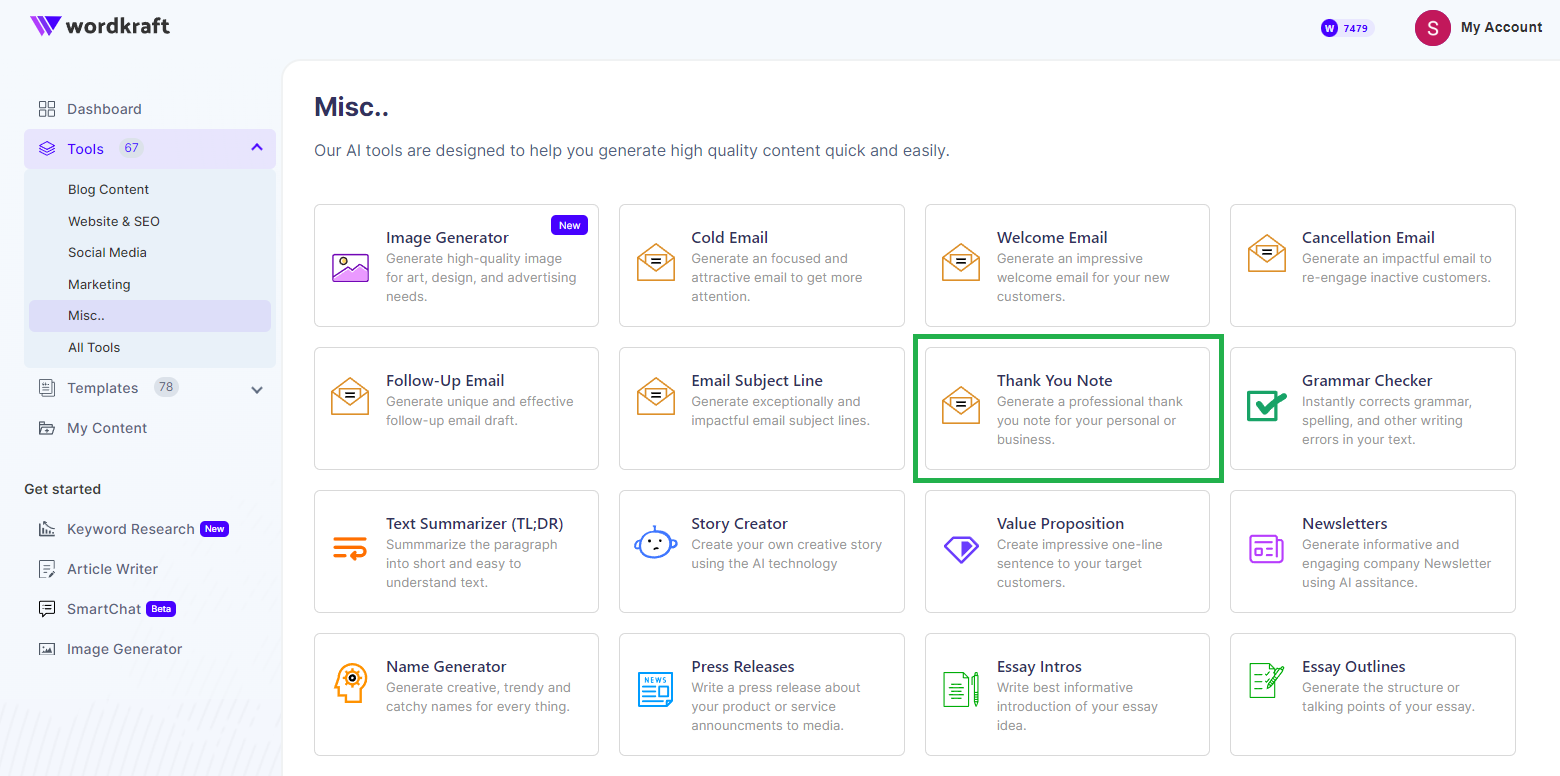Screen dimensions: 1560x776
Task: Click the Newsletters purple icon
Action: [x=1266, y=548]
